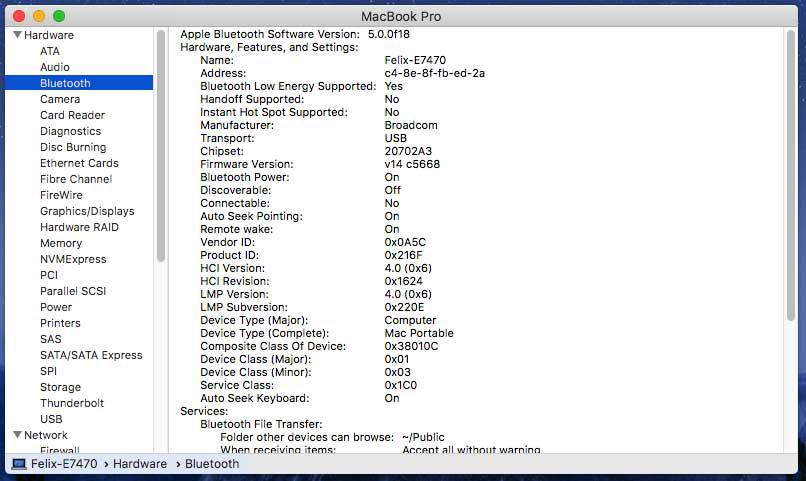
Task: Collapse the Network section disclosure triangle
Action: click(x=17, y=435)
